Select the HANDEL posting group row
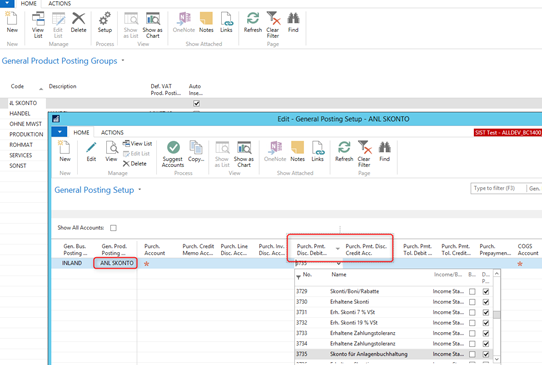 click(x=20, y=113)
